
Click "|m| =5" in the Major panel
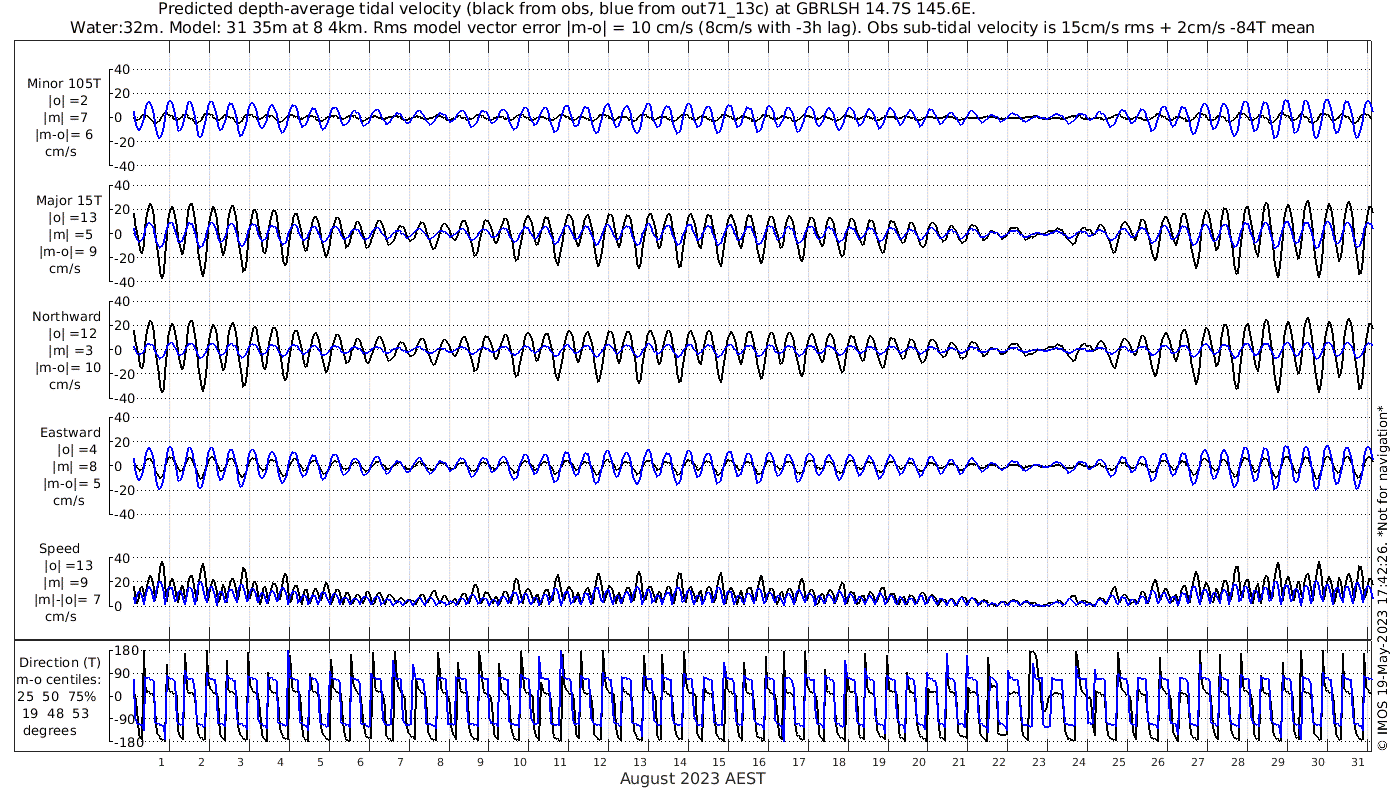[x=69, y=234]
